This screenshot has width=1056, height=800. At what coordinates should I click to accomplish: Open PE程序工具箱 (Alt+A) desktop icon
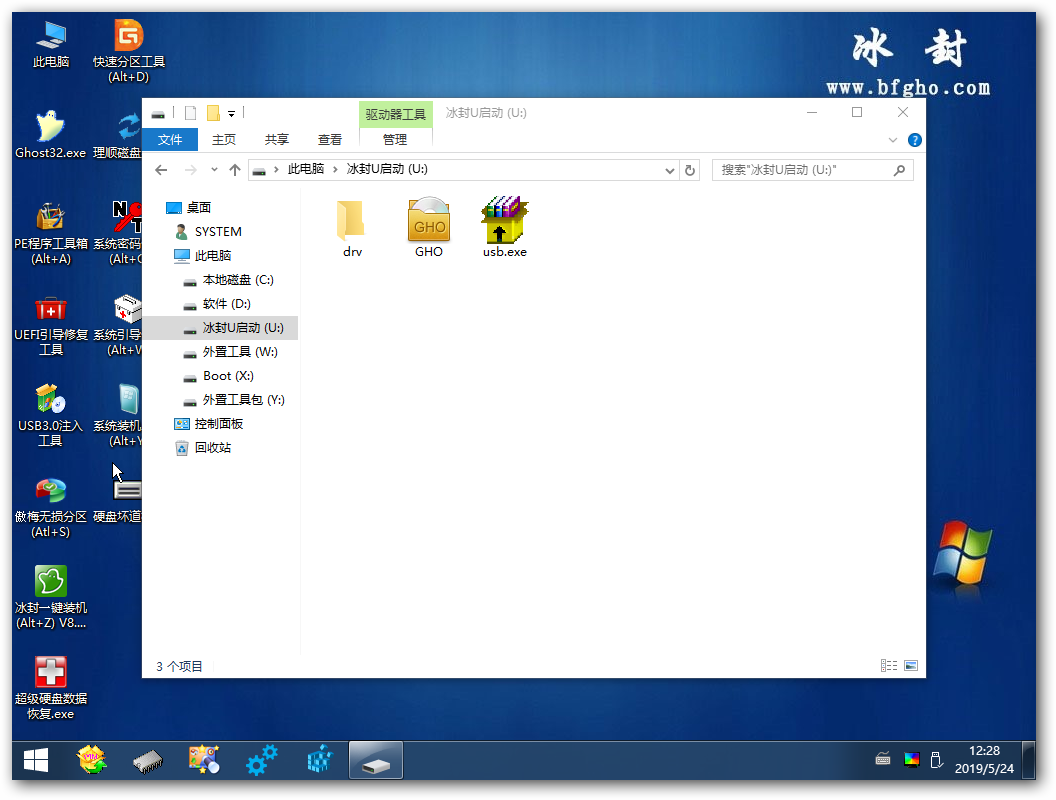tap(51, 233)
